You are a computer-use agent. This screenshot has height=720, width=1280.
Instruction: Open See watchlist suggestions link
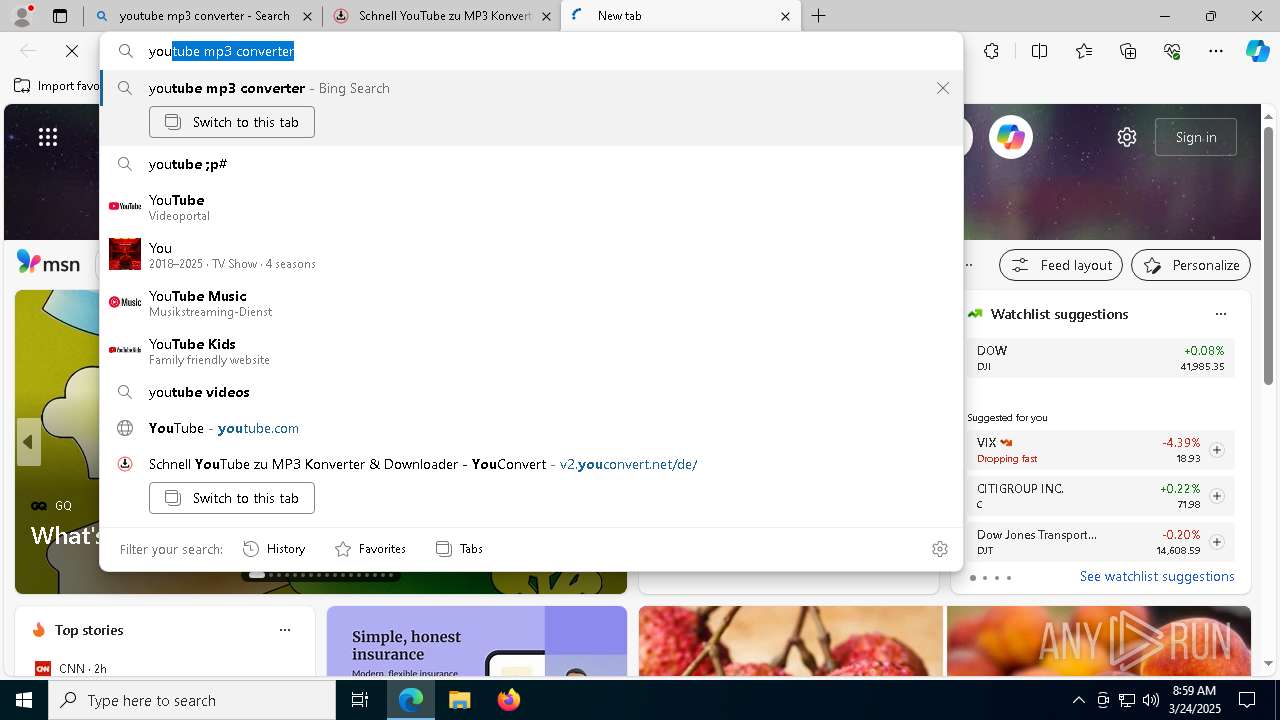1157,576
